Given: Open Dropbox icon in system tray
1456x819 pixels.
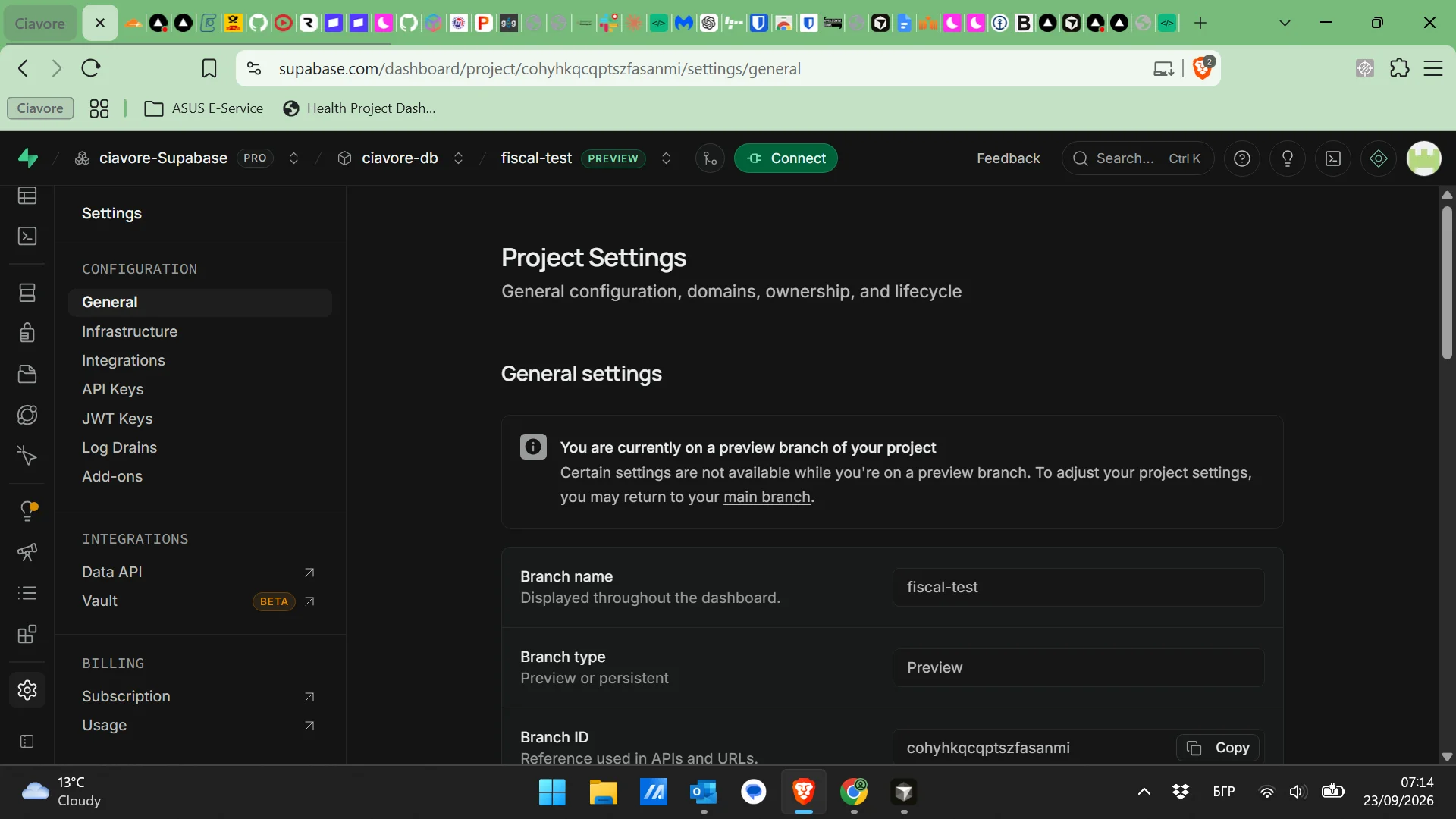Looking at the screenshot, I should click(x=1181, y=792).
